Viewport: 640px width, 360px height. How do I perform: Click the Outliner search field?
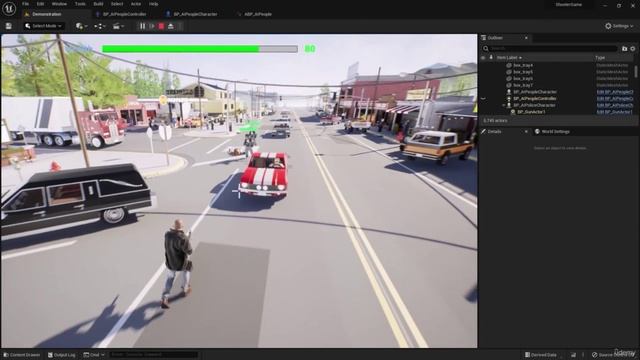tap(550, 49)
